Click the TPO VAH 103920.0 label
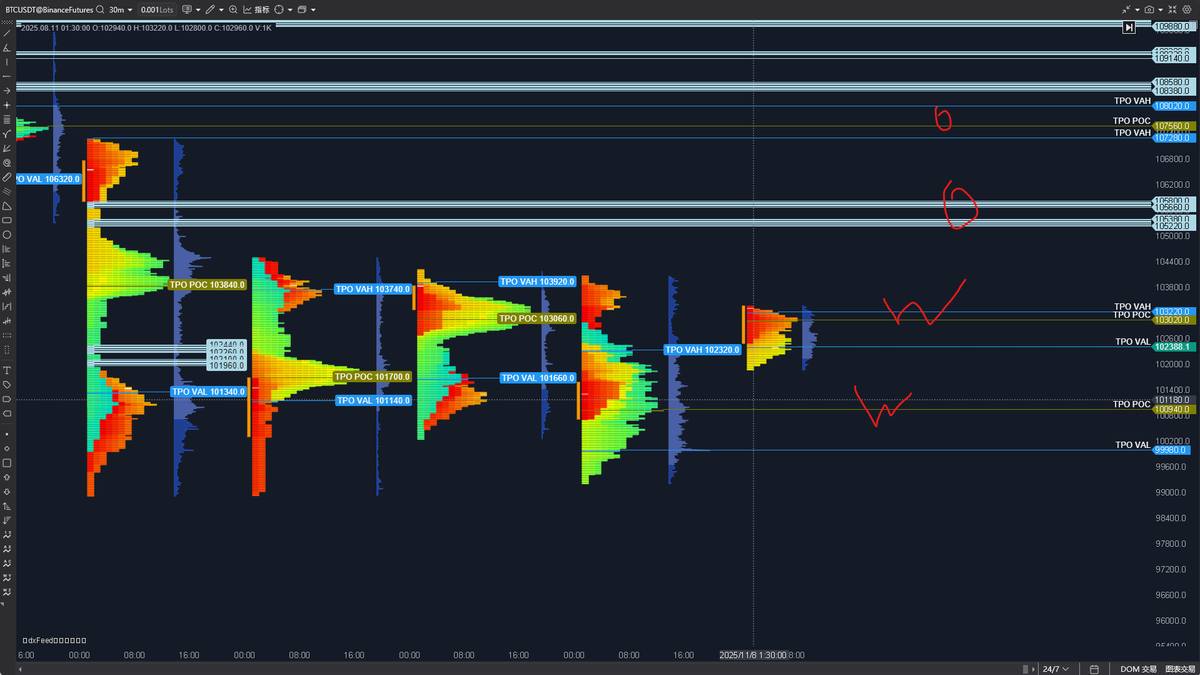 [x=538, y=282]
